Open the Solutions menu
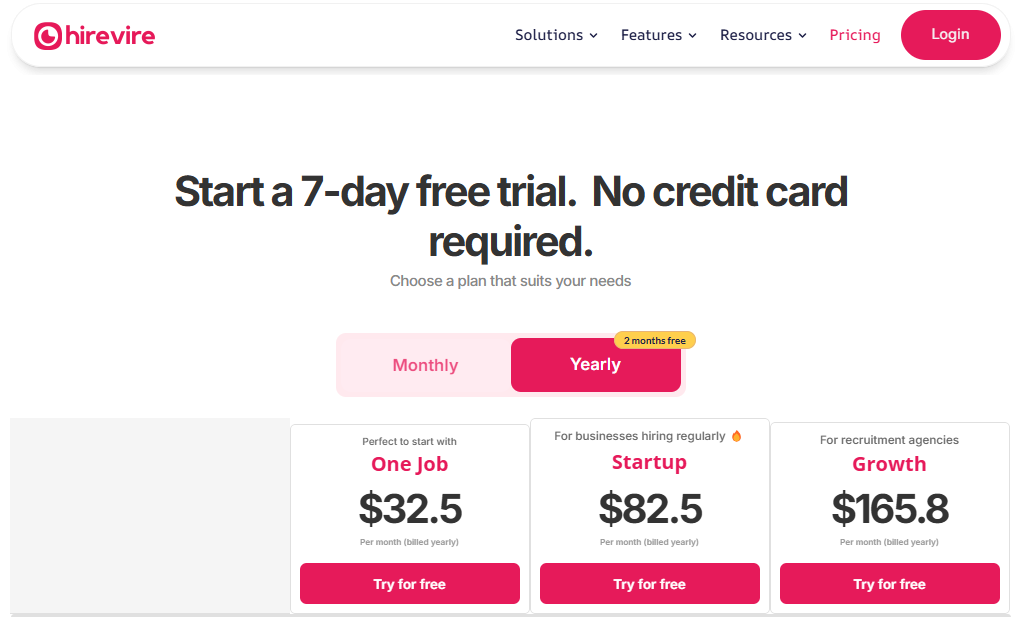The width and height of the screenshot is (1023, 617). click(x=549, y=35)
